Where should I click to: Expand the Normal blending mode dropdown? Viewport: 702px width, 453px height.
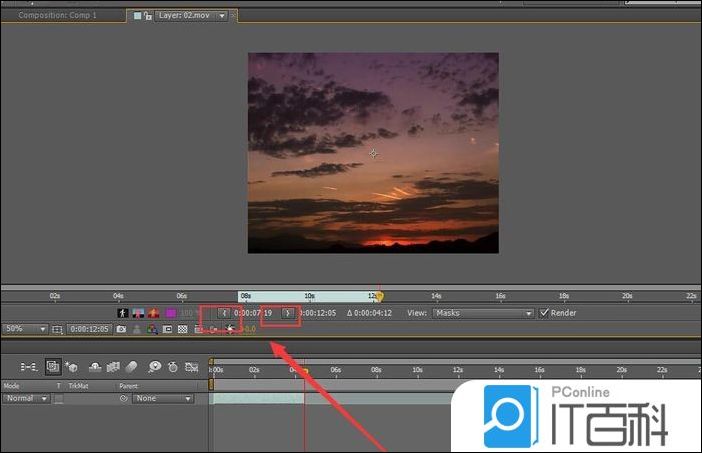click(26, 399)
